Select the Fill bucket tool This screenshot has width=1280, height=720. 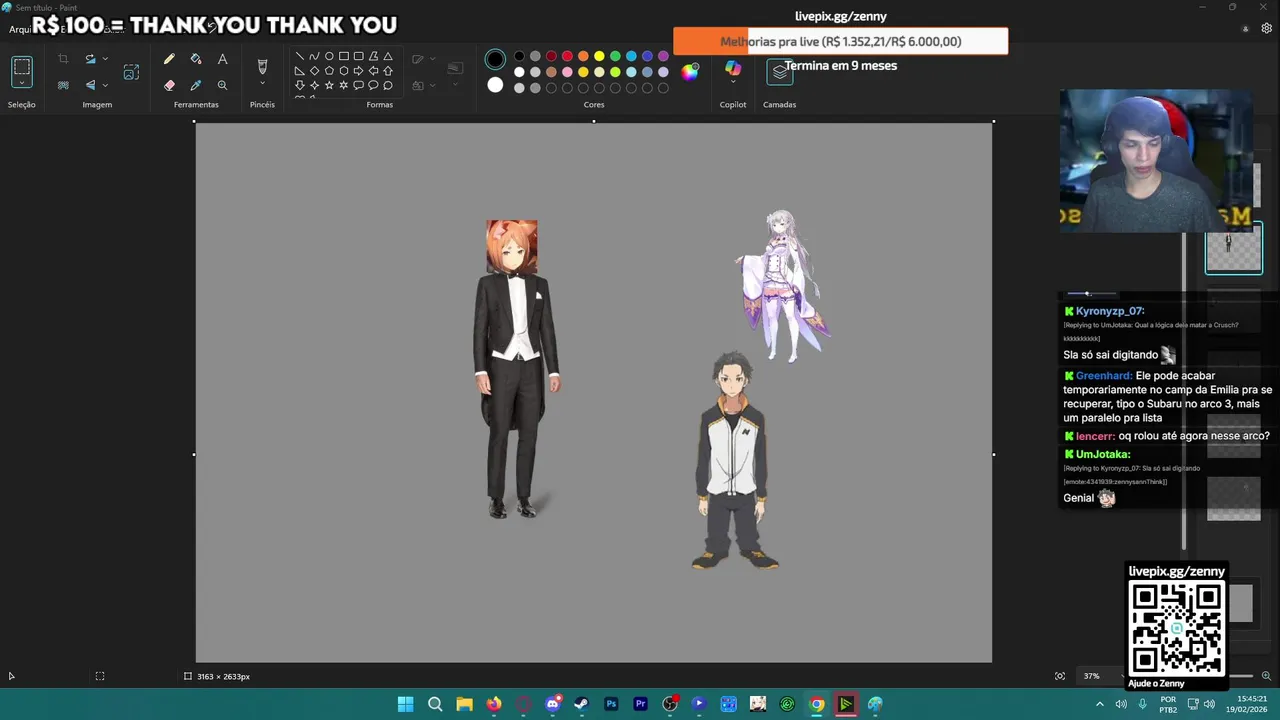(x=196, y=60)
